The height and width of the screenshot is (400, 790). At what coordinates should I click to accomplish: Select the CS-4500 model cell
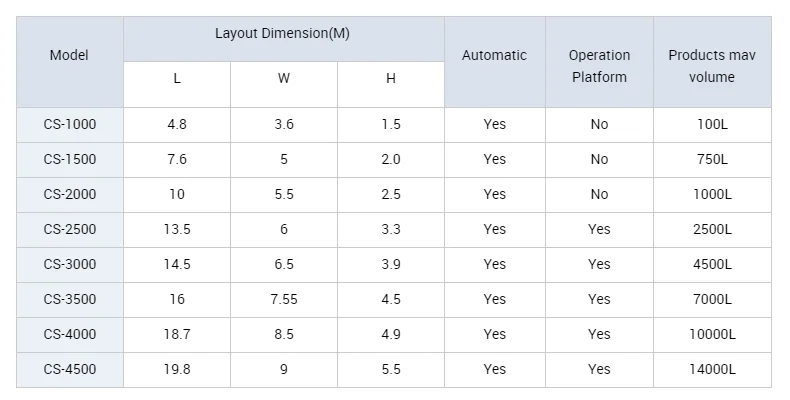70,369
